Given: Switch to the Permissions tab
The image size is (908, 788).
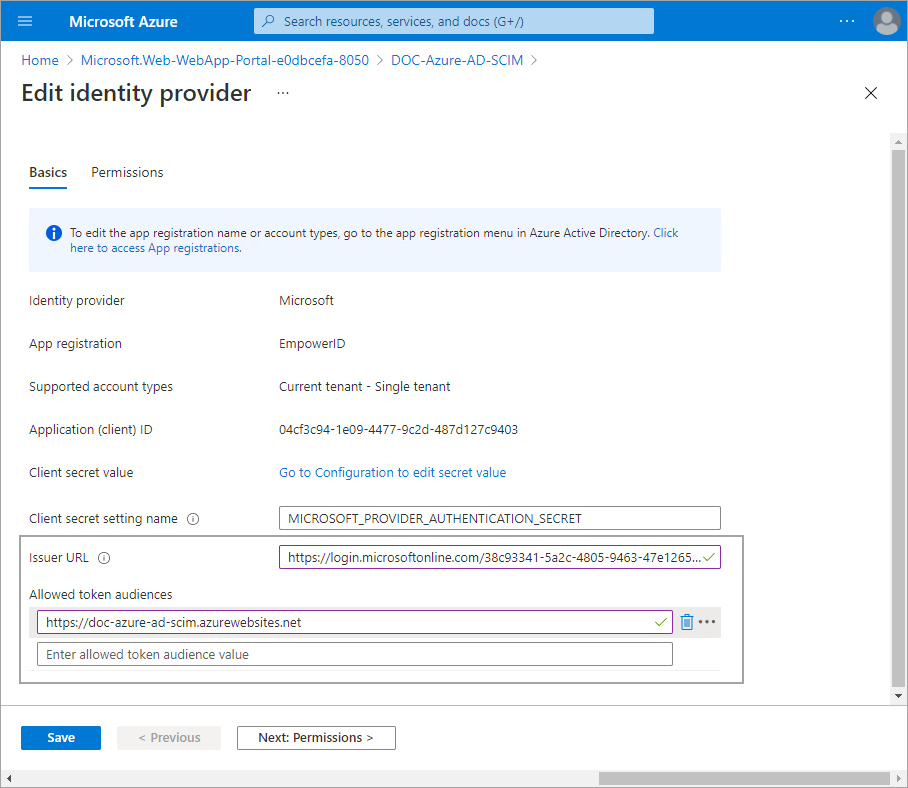Looking at the screenshot, I should (x=127, y=172).
